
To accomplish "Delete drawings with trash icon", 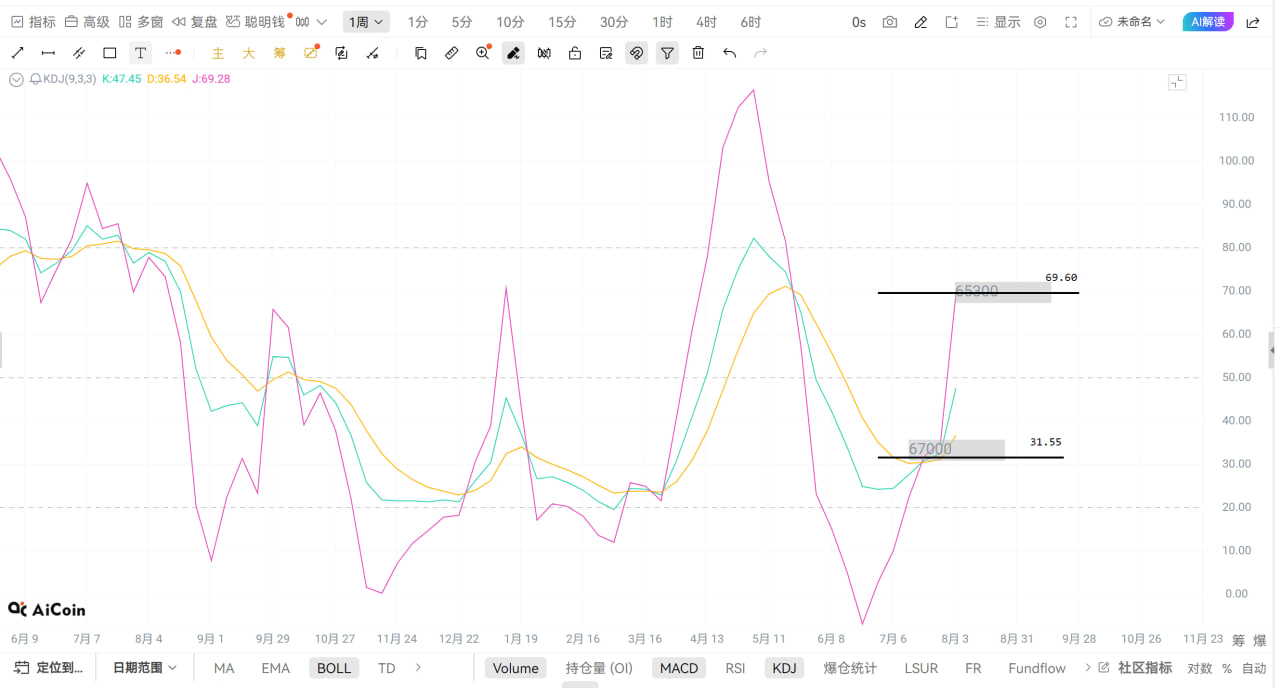I will coord(698,53).
